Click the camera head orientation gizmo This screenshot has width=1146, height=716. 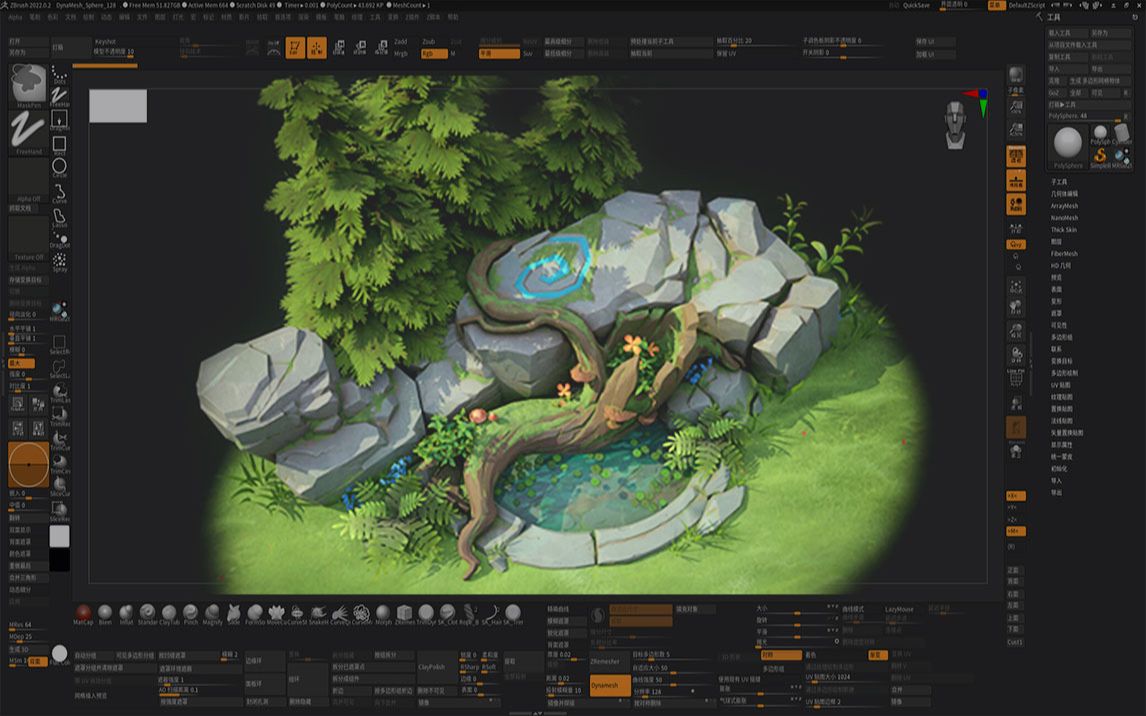[955, 125]
